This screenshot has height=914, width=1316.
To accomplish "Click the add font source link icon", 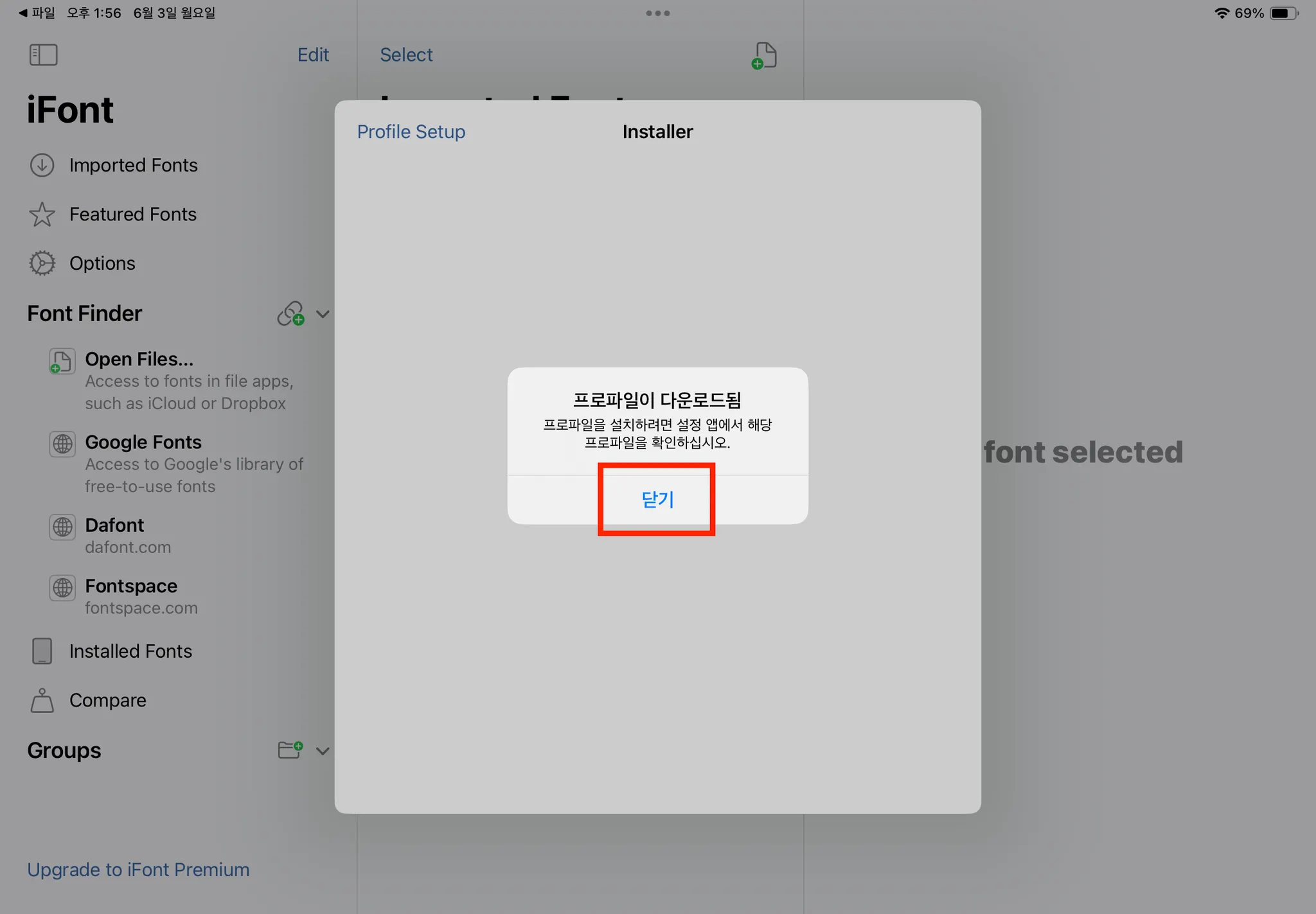I will (x=290, y=313).
